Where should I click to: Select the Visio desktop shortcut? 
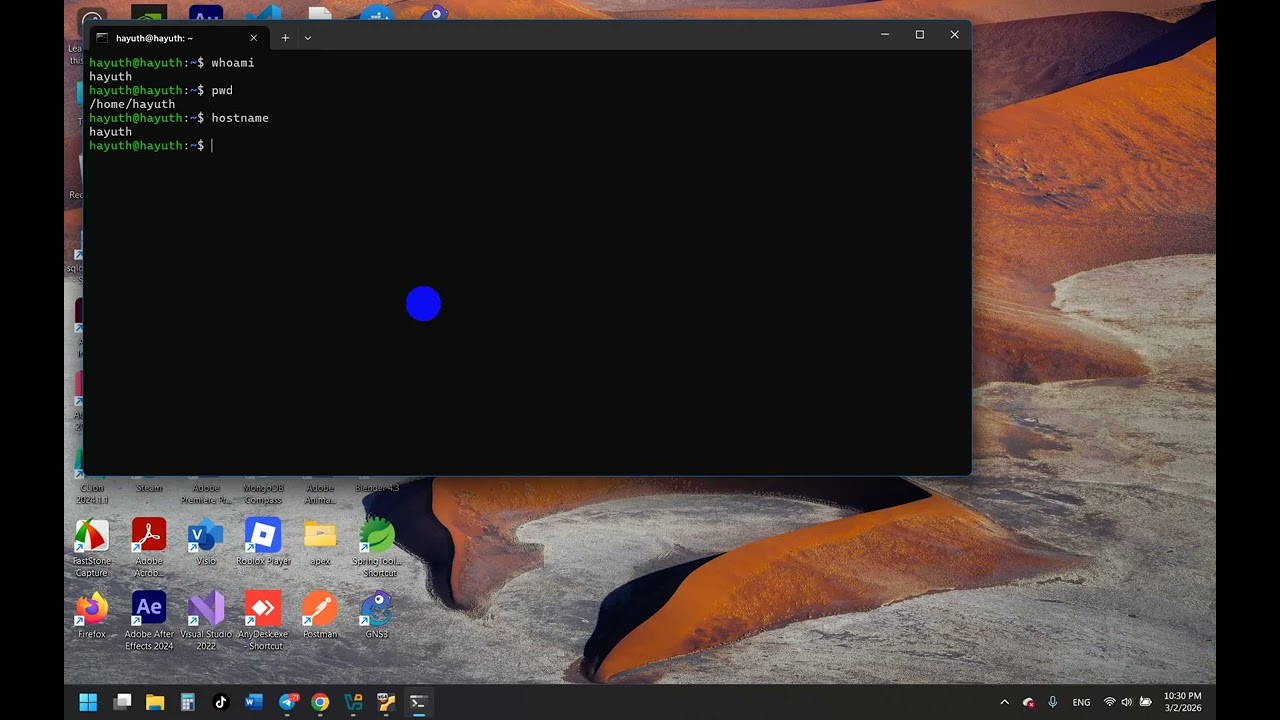[x=206, y=542]
